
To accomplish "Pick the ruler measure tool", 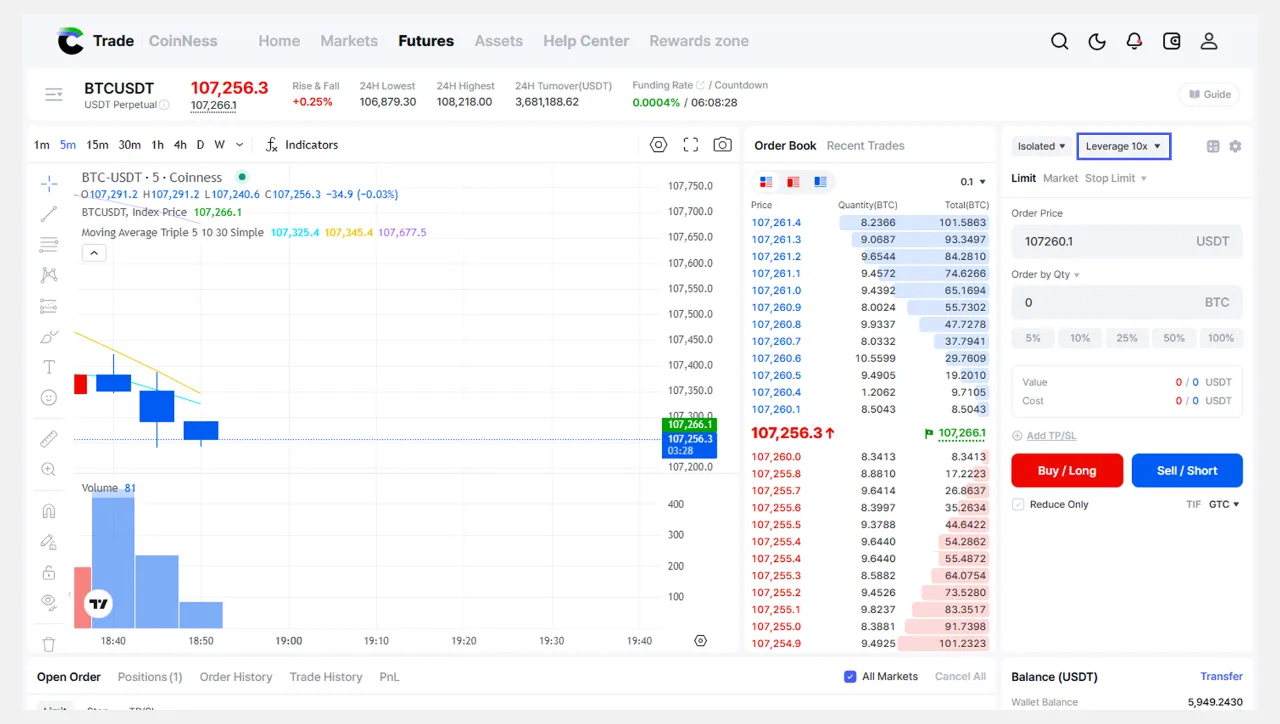I will 48,439.
